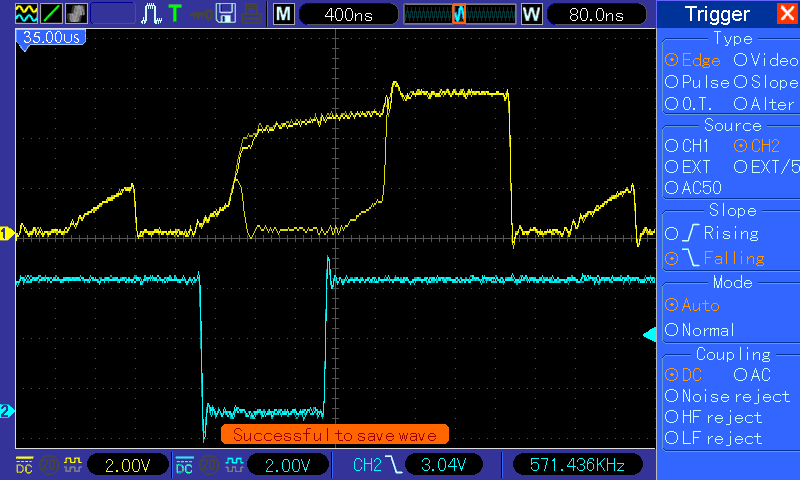Click the waveform display icon in top-left
Viewport: 800px width, 480px height.
tap(27, 14)
